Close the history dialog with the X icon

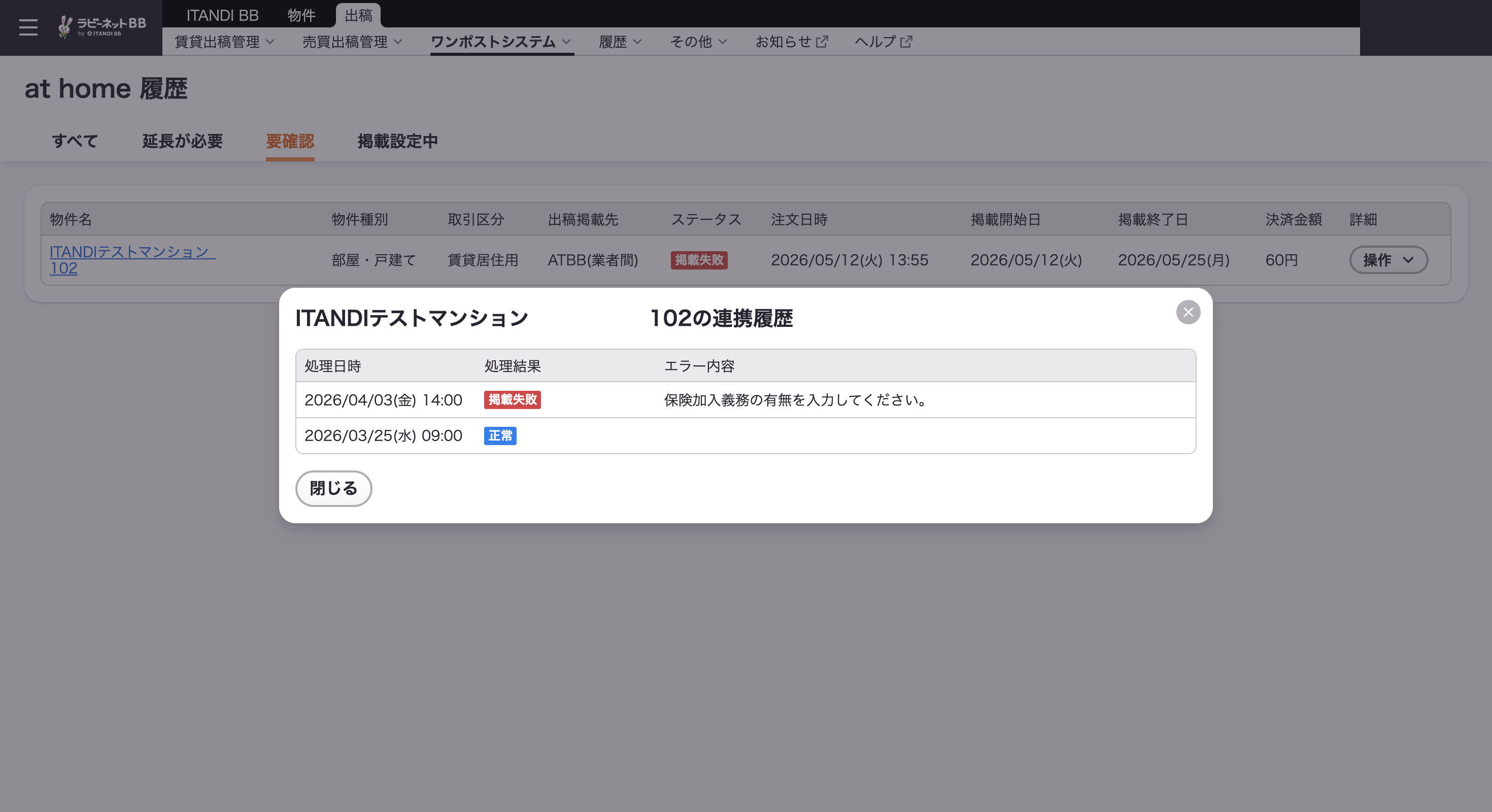pos(1188,312)
